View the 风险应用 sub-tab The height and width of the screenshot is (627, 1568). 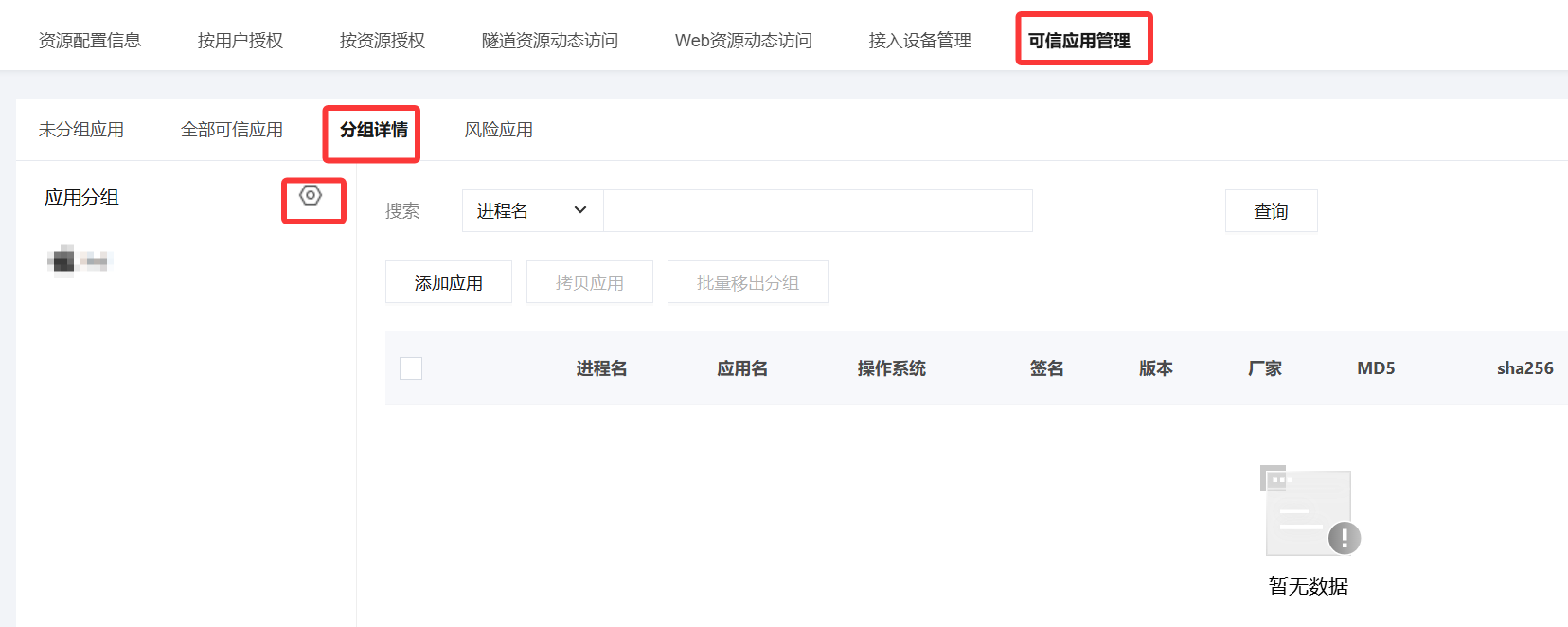coord(499,130)
